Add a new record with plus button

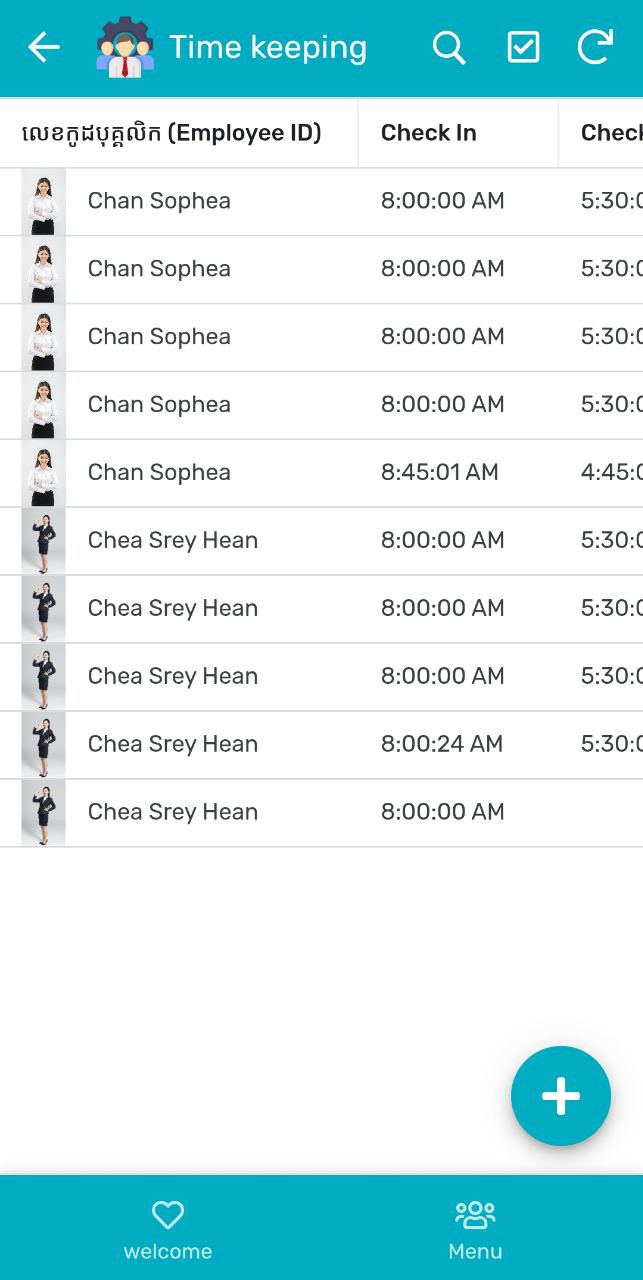coord(560,1096)
